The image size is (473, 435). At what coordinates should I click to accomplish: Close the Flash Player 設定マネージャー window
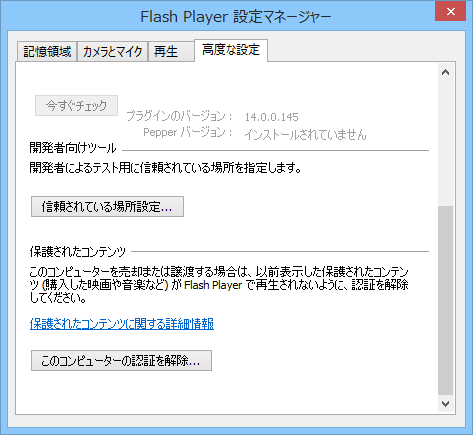tap(451, 12)
